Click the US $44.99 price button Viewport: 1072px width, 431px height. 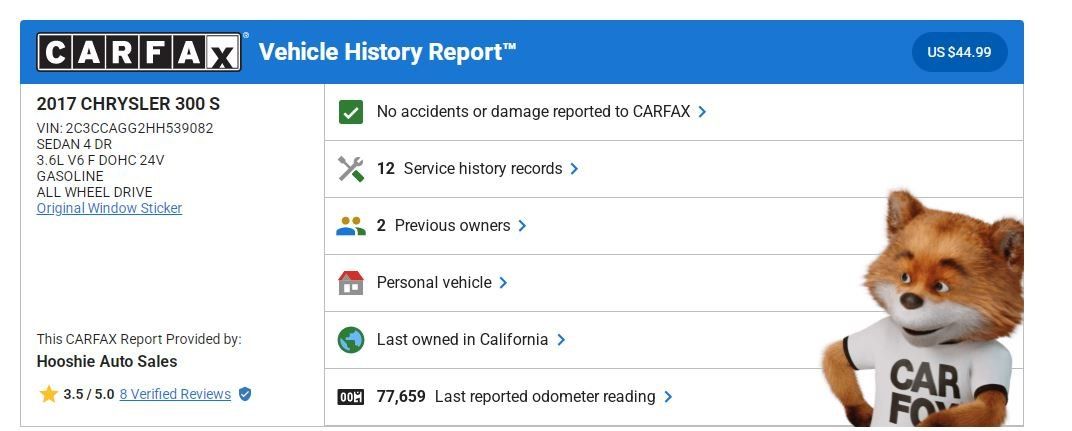tap(959, 52)
